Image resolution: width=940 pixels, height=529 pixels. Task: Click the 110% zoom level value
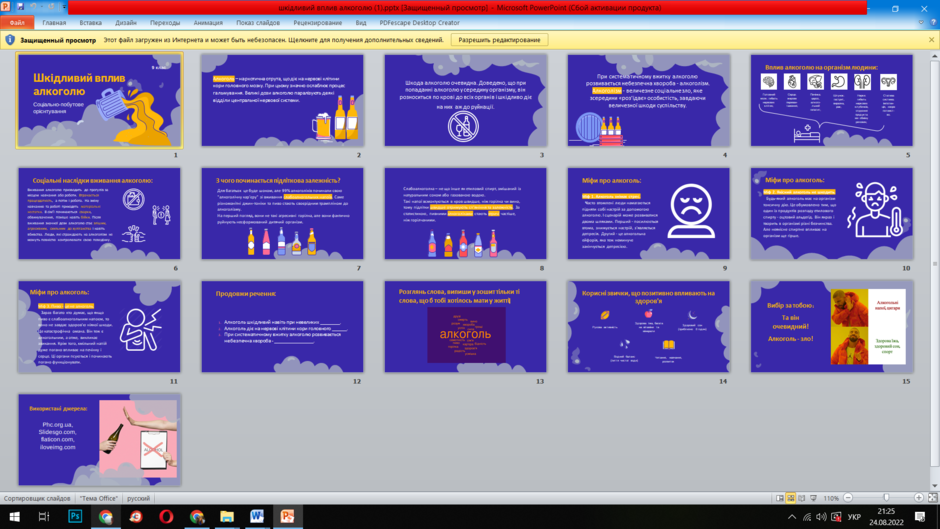tap(831, 498)
